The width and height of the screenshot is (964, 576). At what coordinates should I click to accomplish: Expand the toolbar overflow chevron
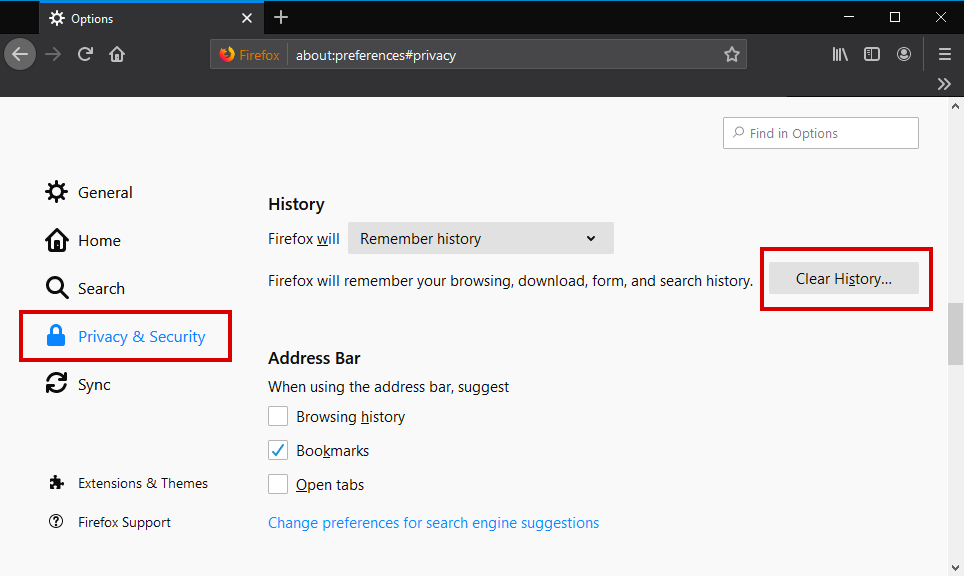point(944,84)
